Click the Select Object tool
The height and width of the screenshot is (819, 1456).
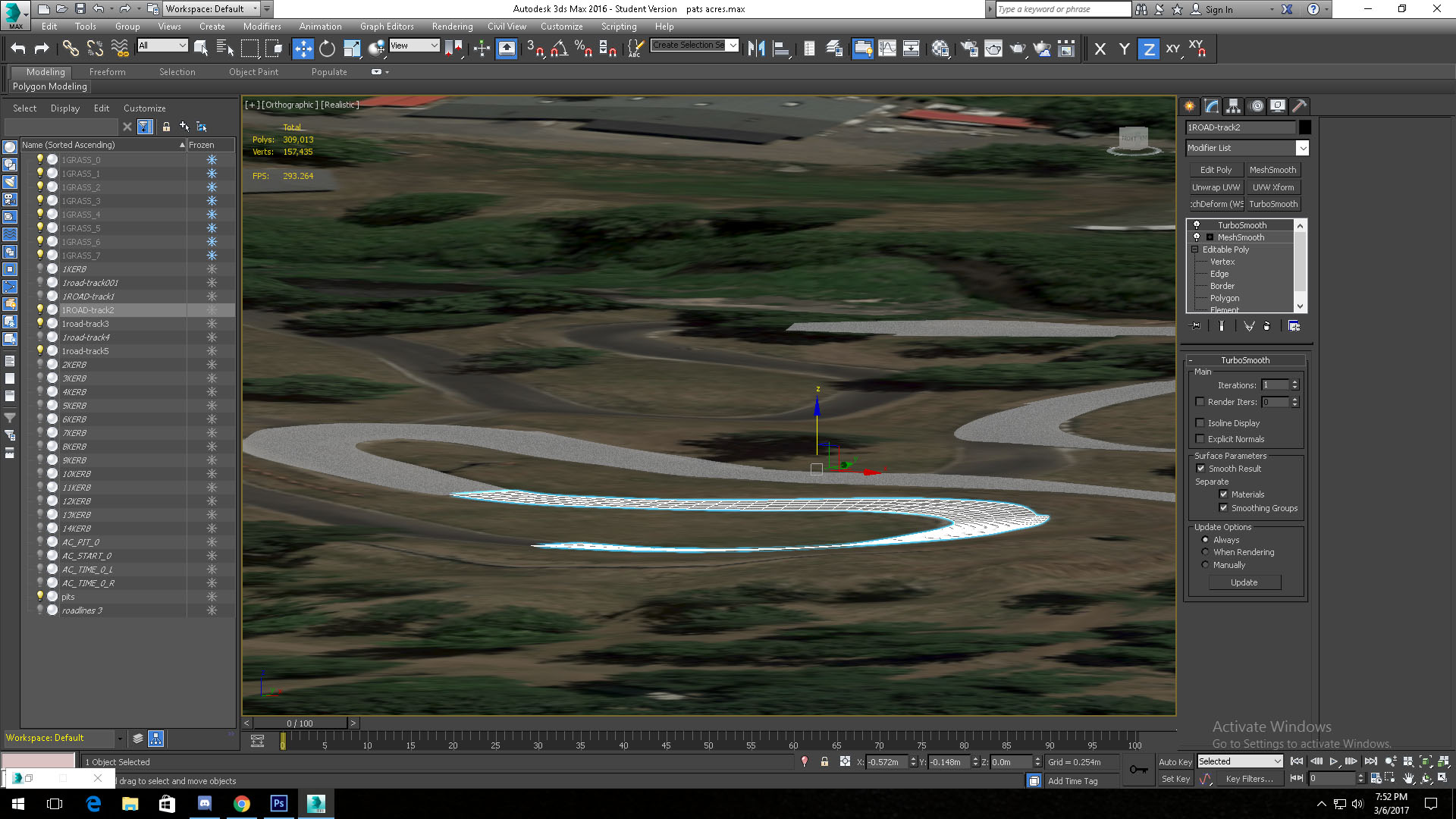(x=201, y=49)
